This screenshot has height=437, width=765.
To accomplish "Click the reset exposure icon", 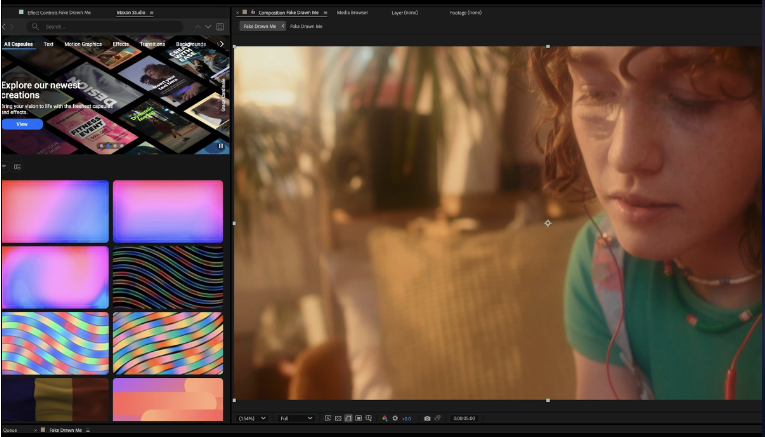I will point(395,418).
